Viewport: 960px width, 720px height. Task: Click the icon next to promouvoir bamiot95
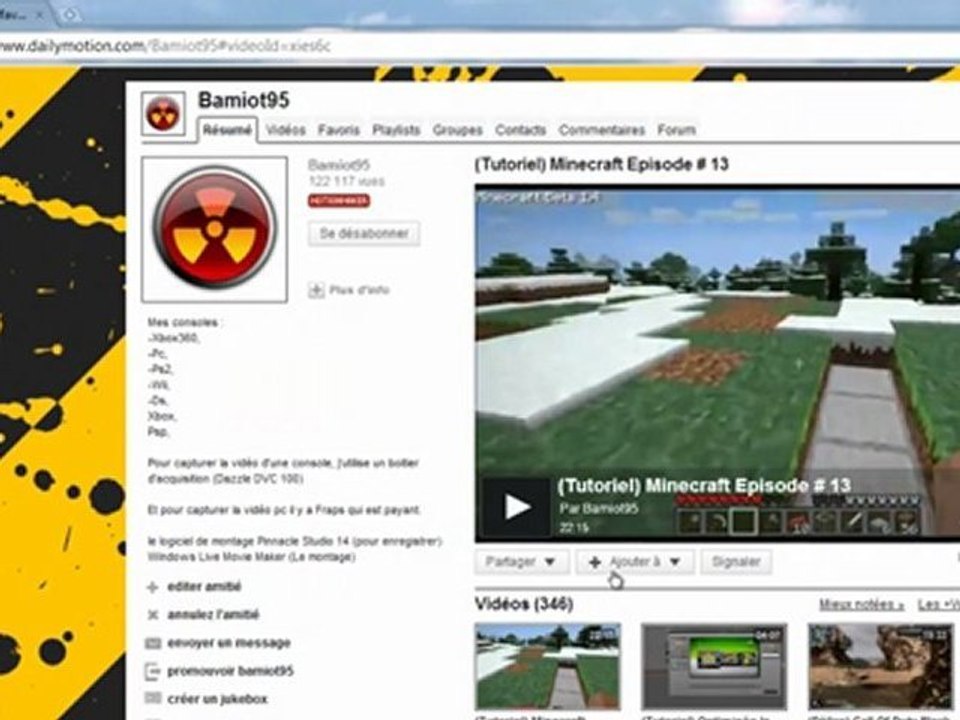(x=152, y=672)
